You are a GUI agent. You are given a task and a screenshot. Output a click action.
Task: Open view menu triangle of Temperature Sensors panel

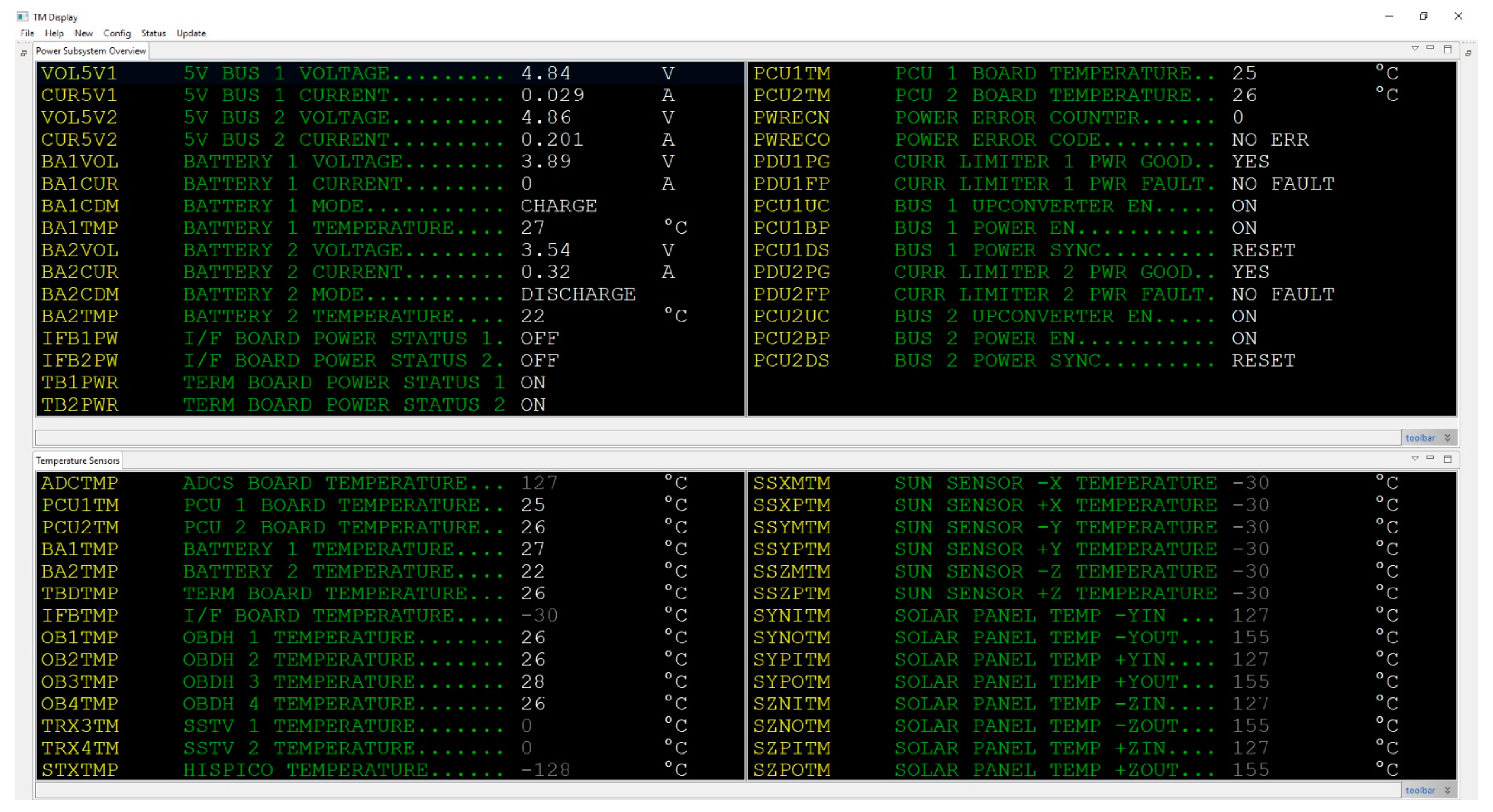pos(1415,459)
